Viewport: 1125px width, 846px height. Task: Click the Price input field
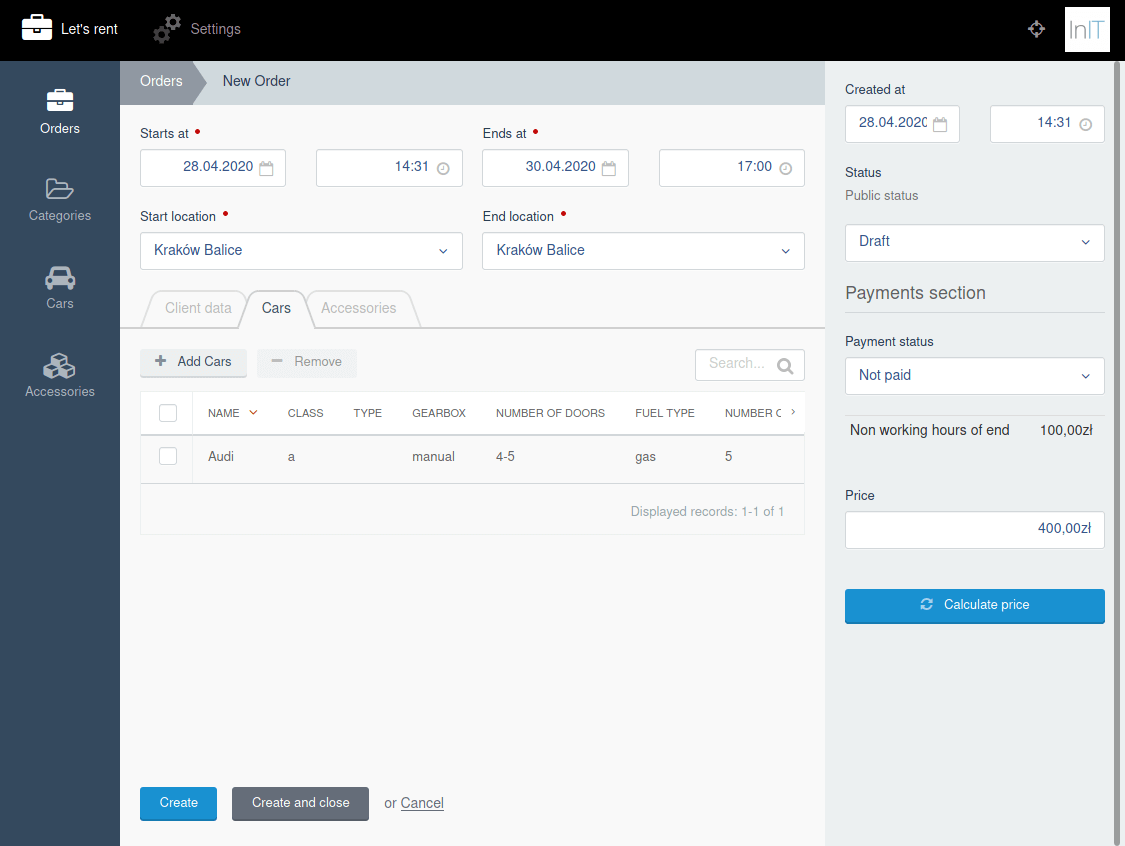[x=974, y=530]
